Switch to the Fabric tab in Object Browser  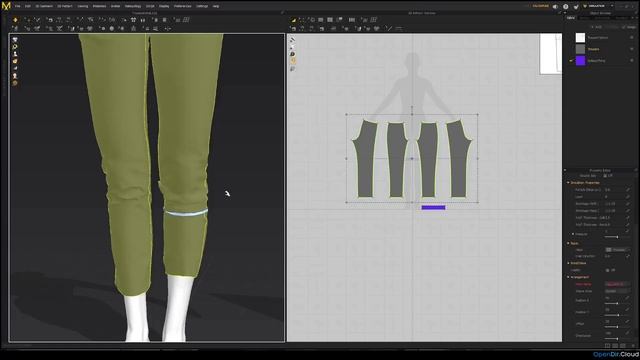coord(571,18)
